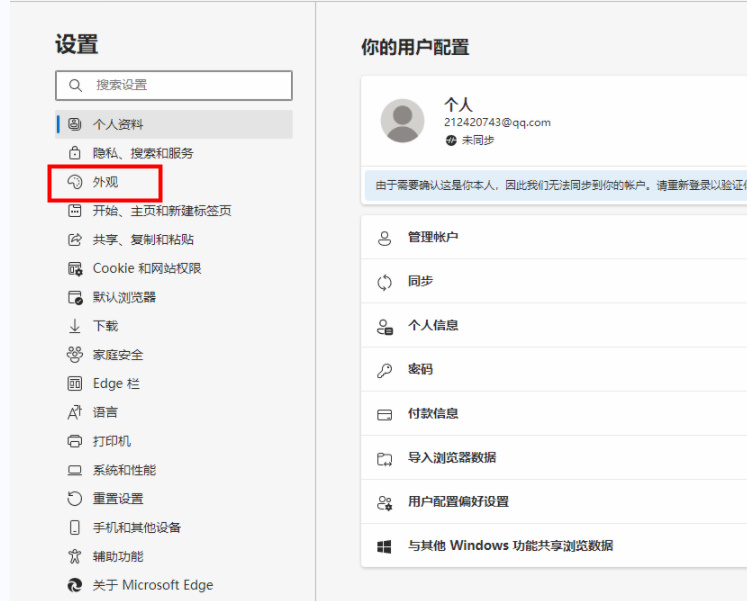This screenshot has height=601, width=747.
Task: Click the 家庭安全 family icon
Action: tap(74, 355)
